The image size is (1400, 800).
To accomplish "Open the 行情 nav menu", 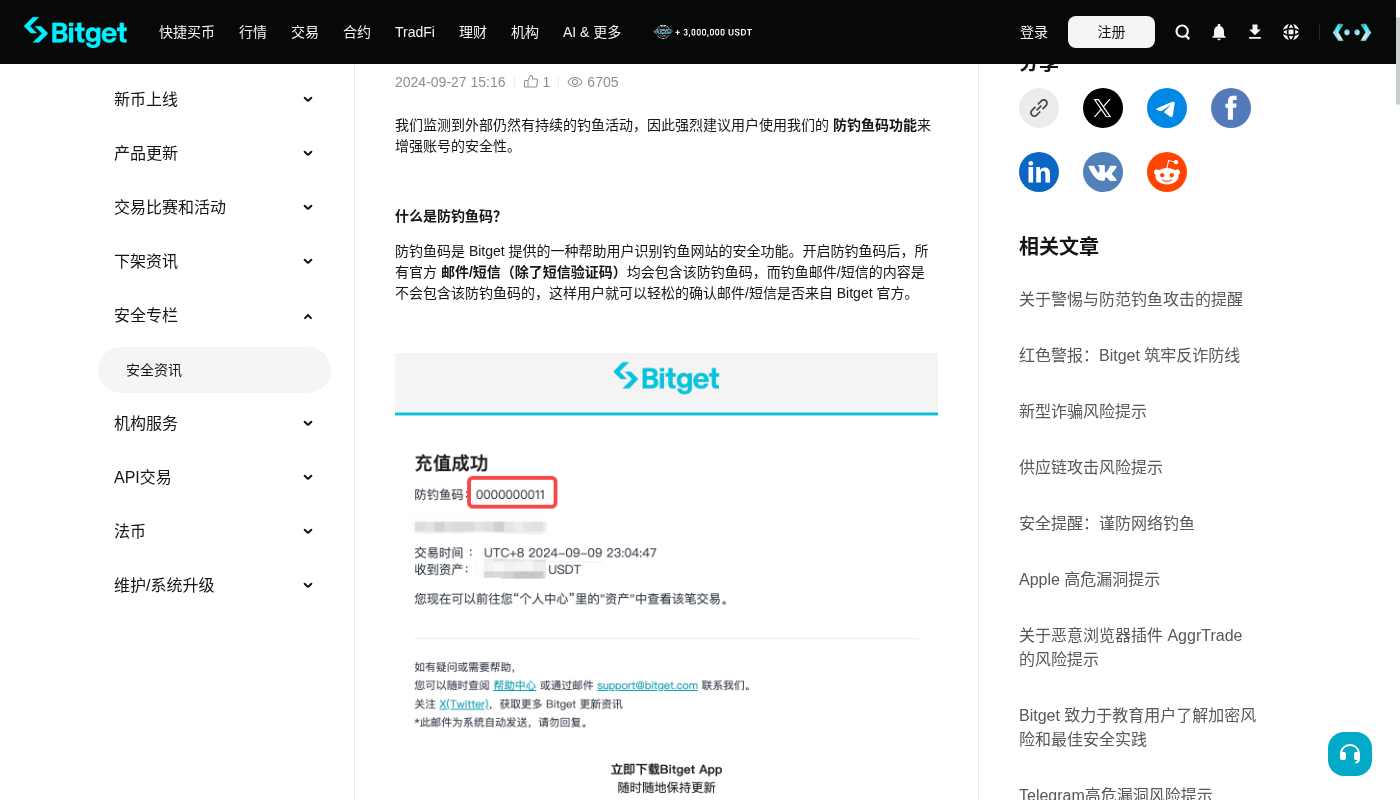I will (x=253, y=32).
